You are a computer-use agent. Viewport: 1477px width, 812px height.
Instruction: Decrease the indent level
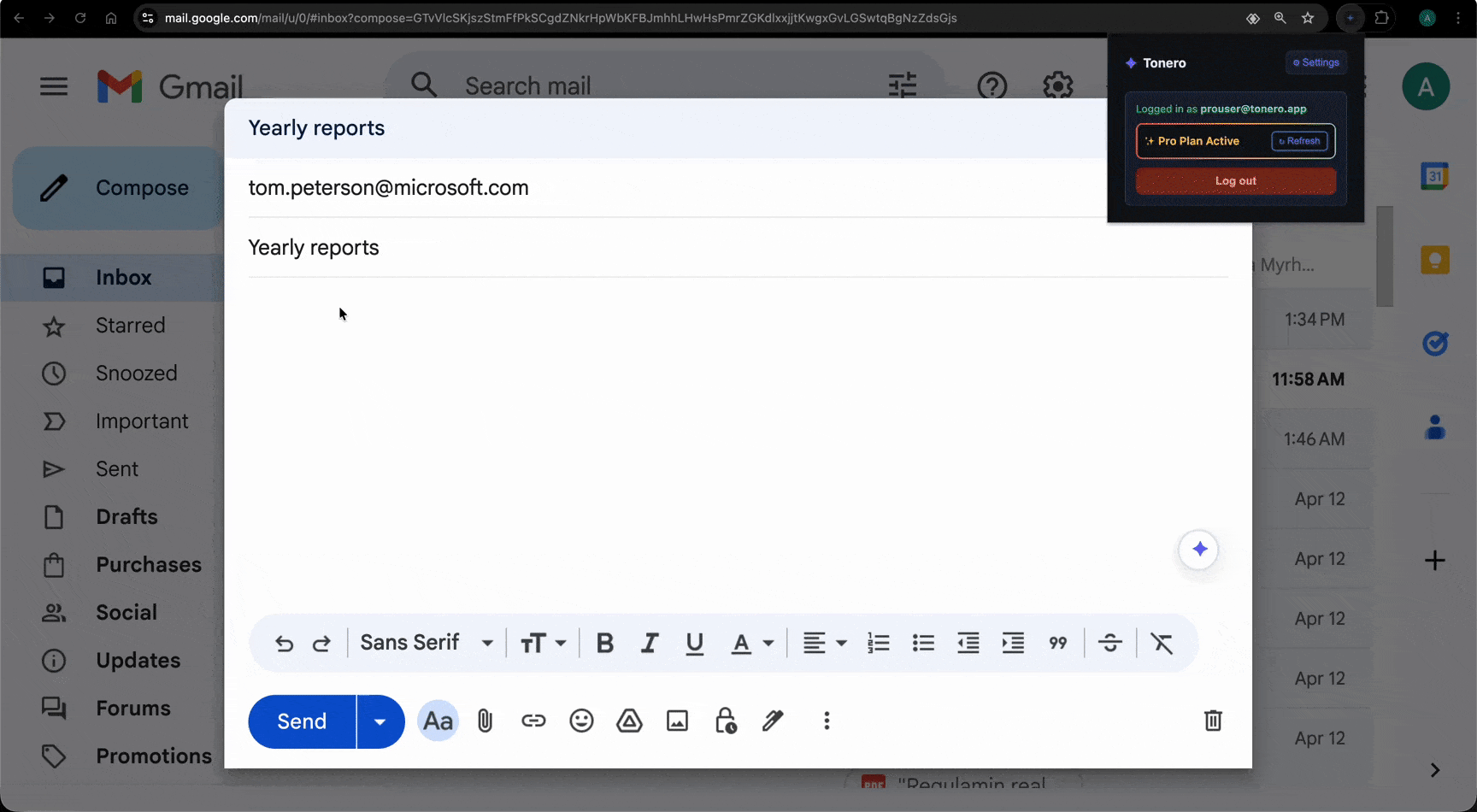(x=968, y=643)
